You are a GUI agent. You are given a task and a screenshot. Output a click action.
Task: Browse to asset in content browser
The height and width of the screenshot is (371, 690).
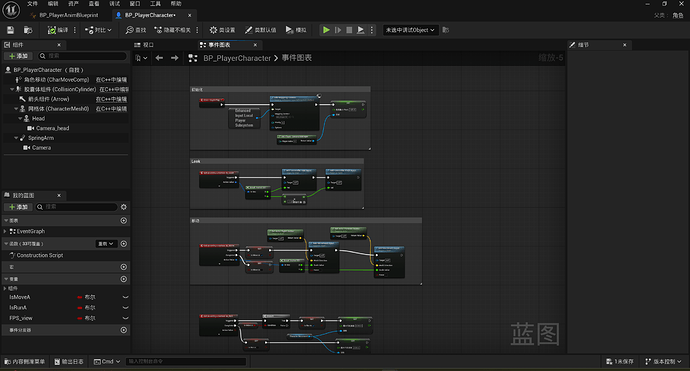[x=28, y=30]
